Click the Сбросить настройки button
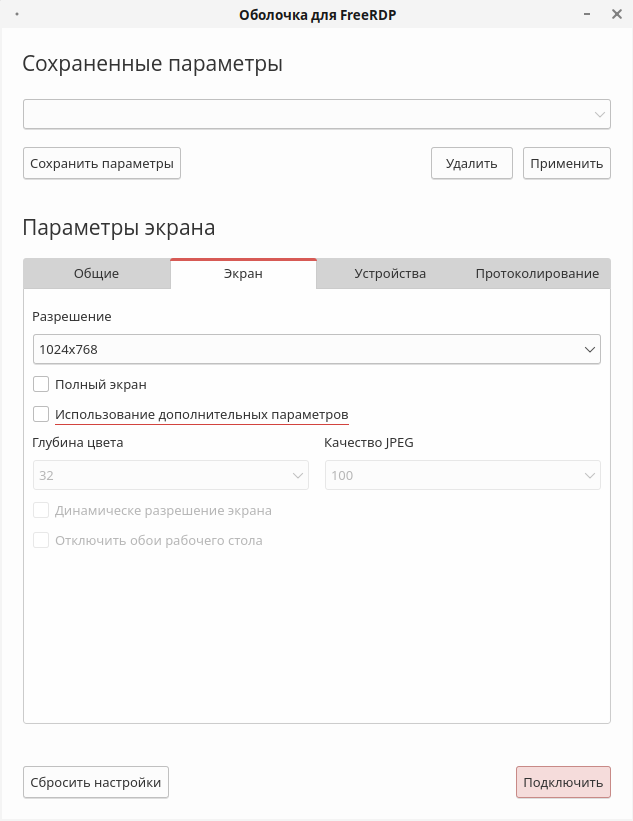Viewport: 633px width, 821px height. pos(96,782)
